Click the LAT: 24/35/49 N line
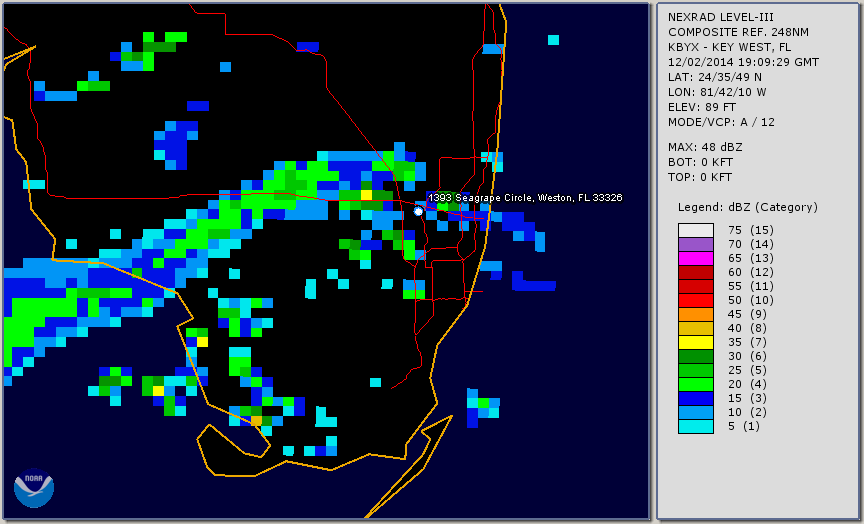 715,77
